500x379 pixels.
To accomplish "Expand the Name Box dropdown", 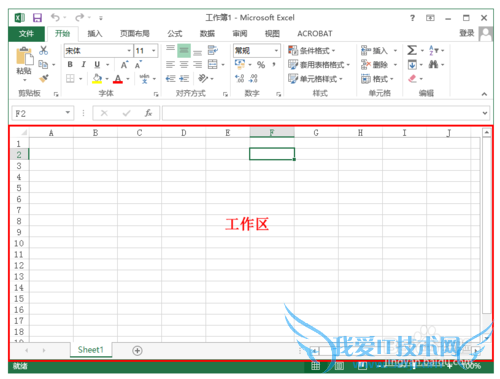I will point(68,113).
